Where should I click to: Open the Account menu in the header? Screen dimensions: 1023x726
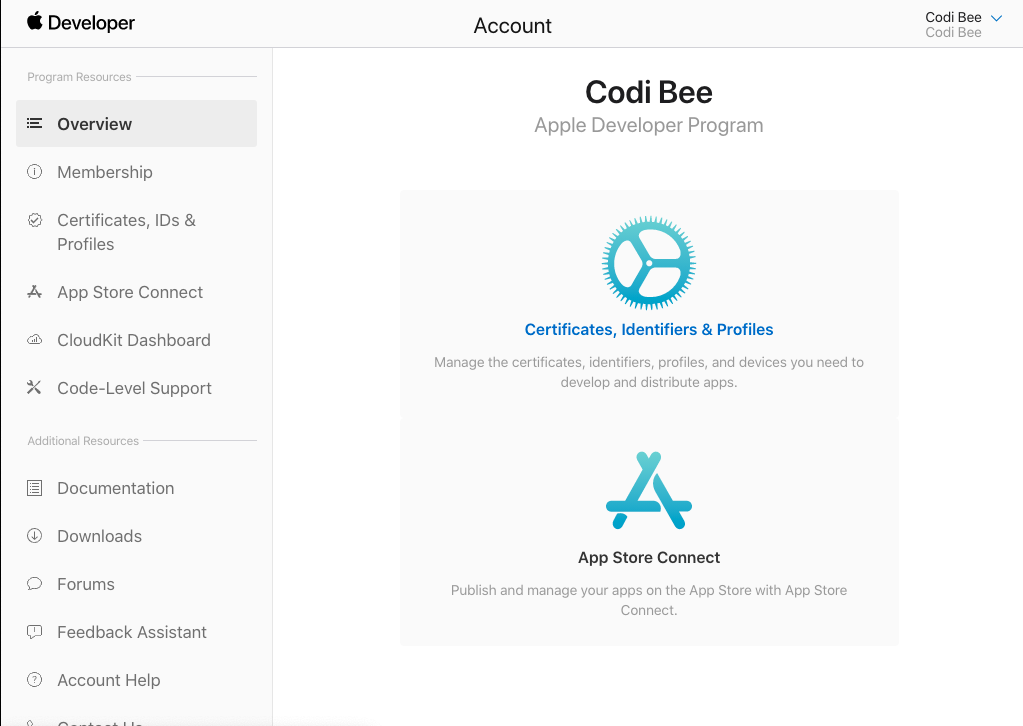512,25
